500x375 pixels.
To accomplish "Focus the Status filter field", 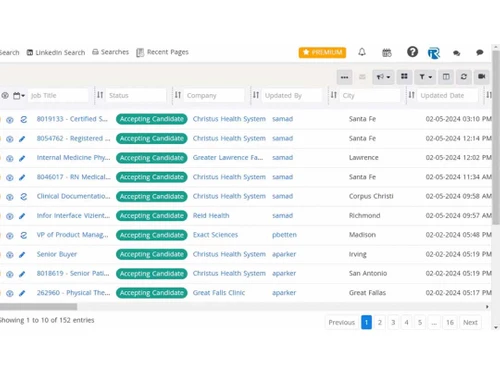I will coord(136,96).
